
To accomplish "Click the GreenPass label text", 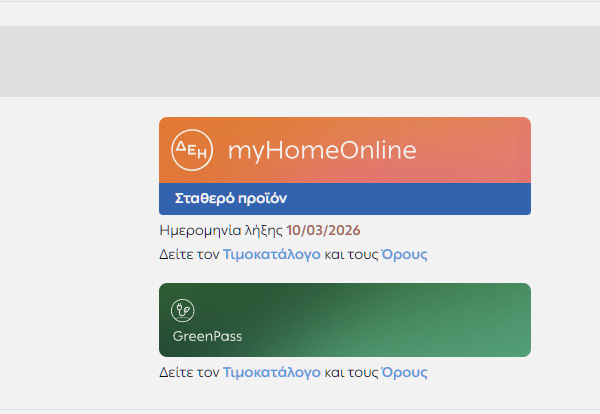I will pos(207,336).
